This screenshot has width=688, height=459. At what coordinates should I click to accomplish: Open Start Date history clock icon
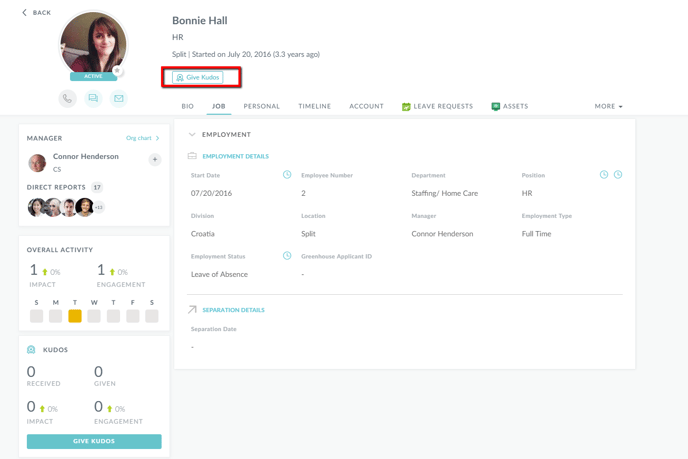tap(287, 175)
